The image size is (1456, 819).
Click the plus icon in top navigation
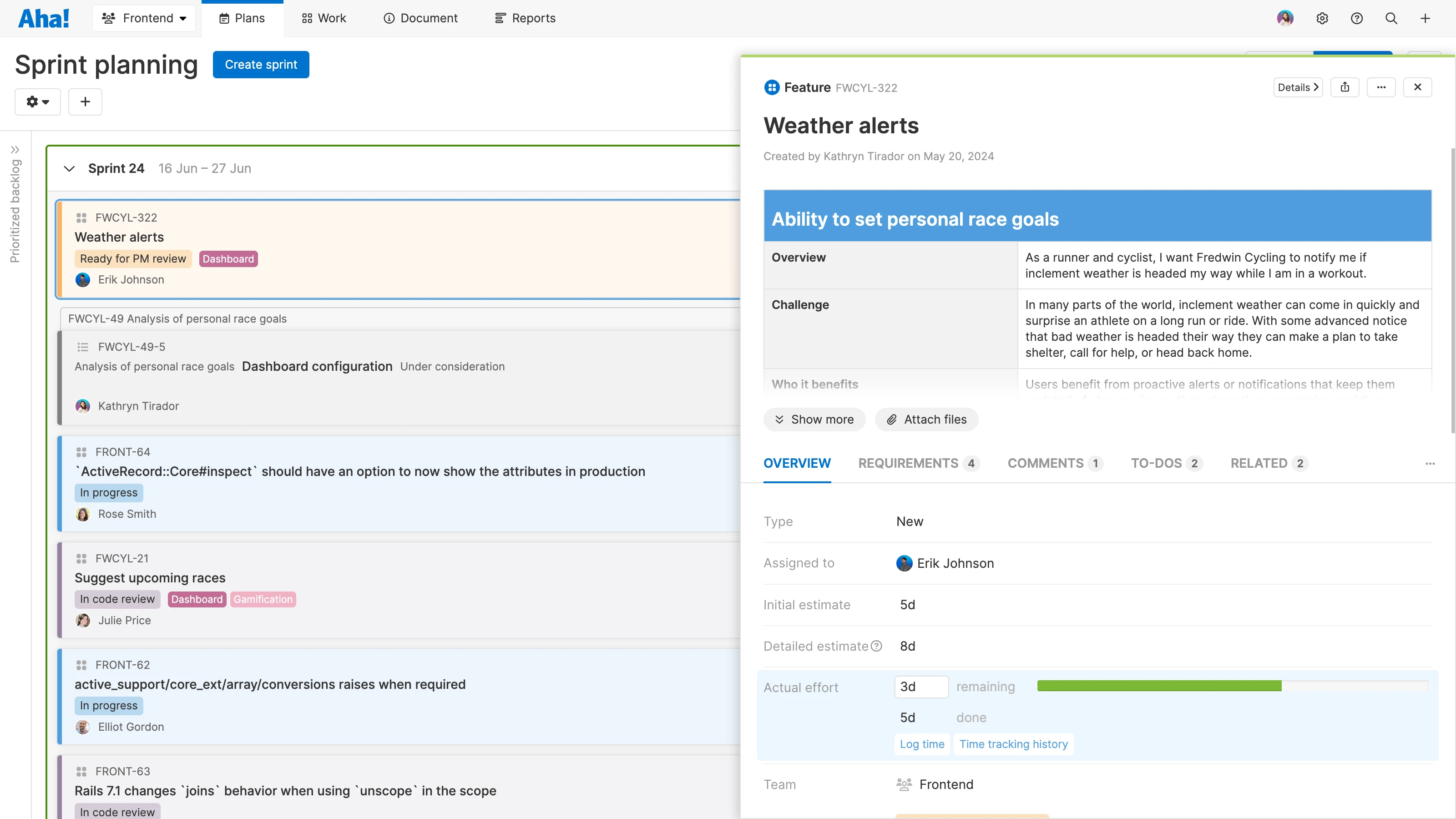click(1425, 18)
